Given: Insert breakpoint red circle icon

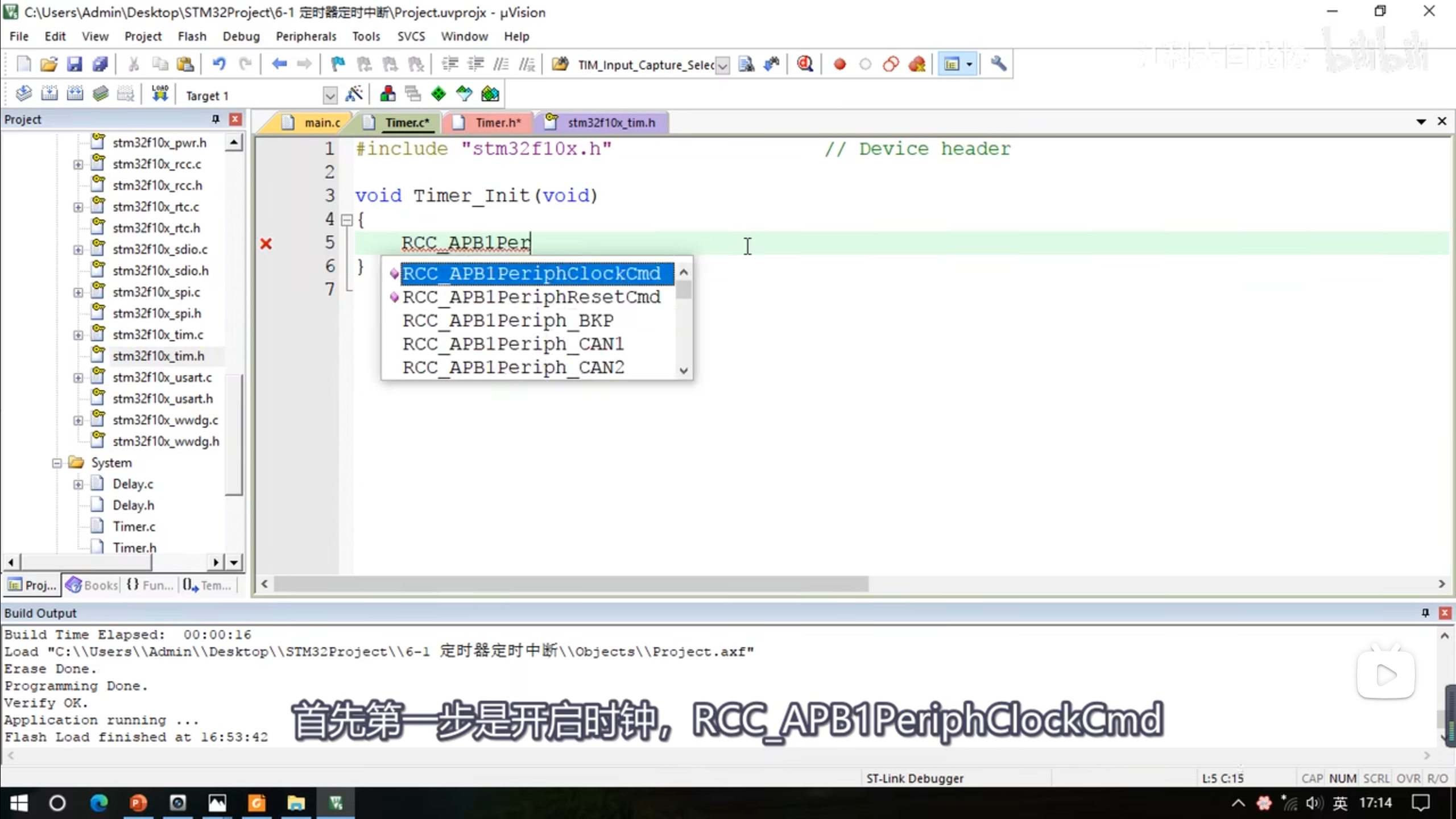Looking at the screenshot, I should pyautogui.click(x=839, y=64).
